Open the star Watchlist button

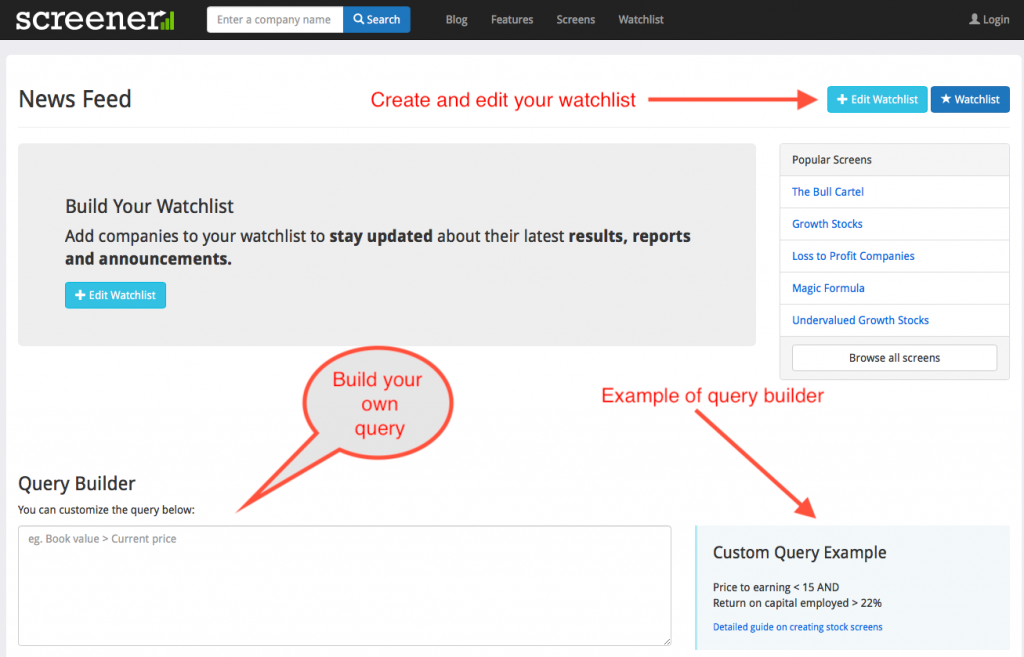coord(970,100)
